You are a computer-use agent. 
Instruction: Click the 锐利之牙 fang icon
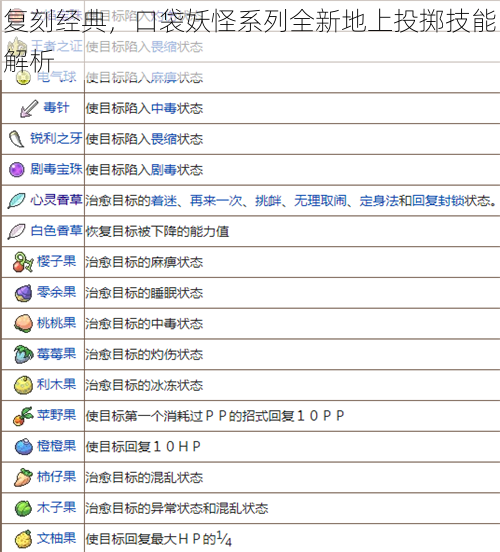(17, 139)
